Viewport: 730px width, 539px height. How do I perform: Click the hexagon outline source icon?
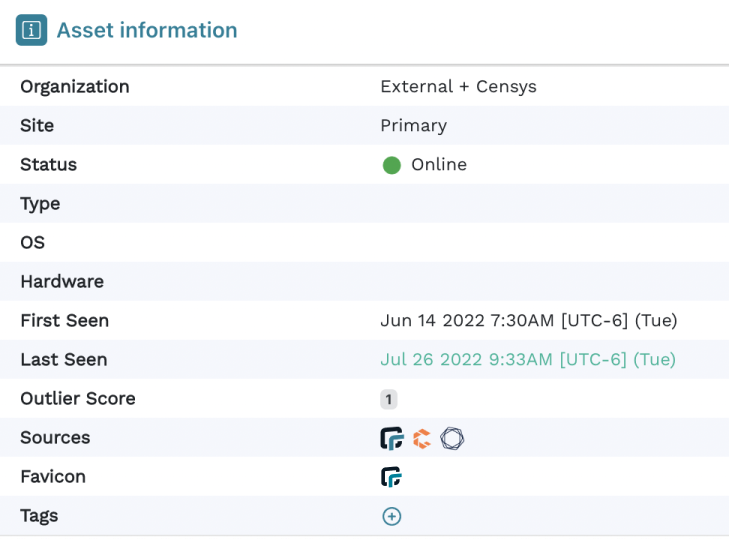coord(452,438)
